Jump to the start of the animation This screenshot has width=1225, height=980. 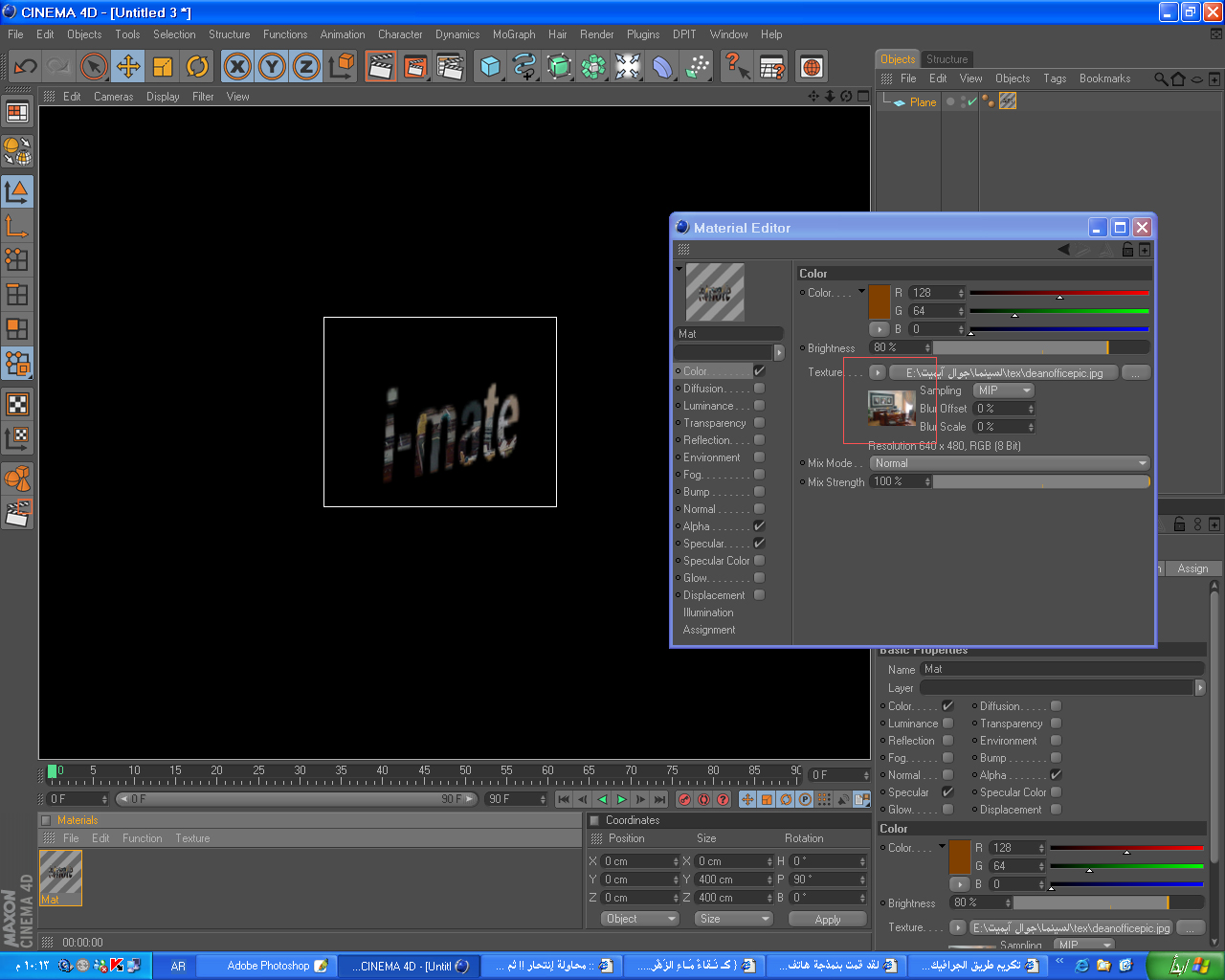(x=564, y=799)
